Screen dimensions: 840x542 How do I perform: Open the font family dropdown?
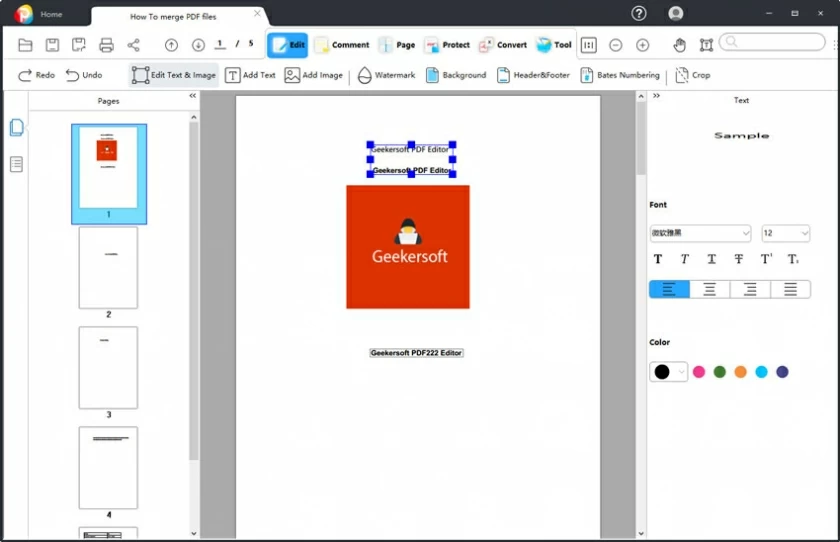[700, 233]
